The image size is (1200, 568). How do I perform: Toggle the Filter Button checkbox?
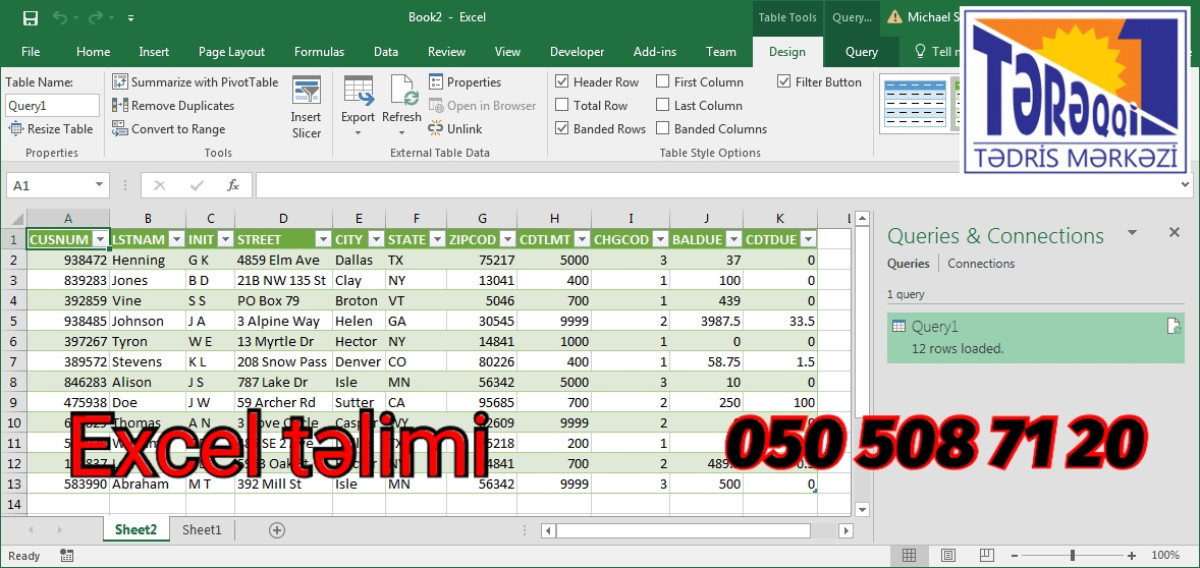click(x=783, y=82)
